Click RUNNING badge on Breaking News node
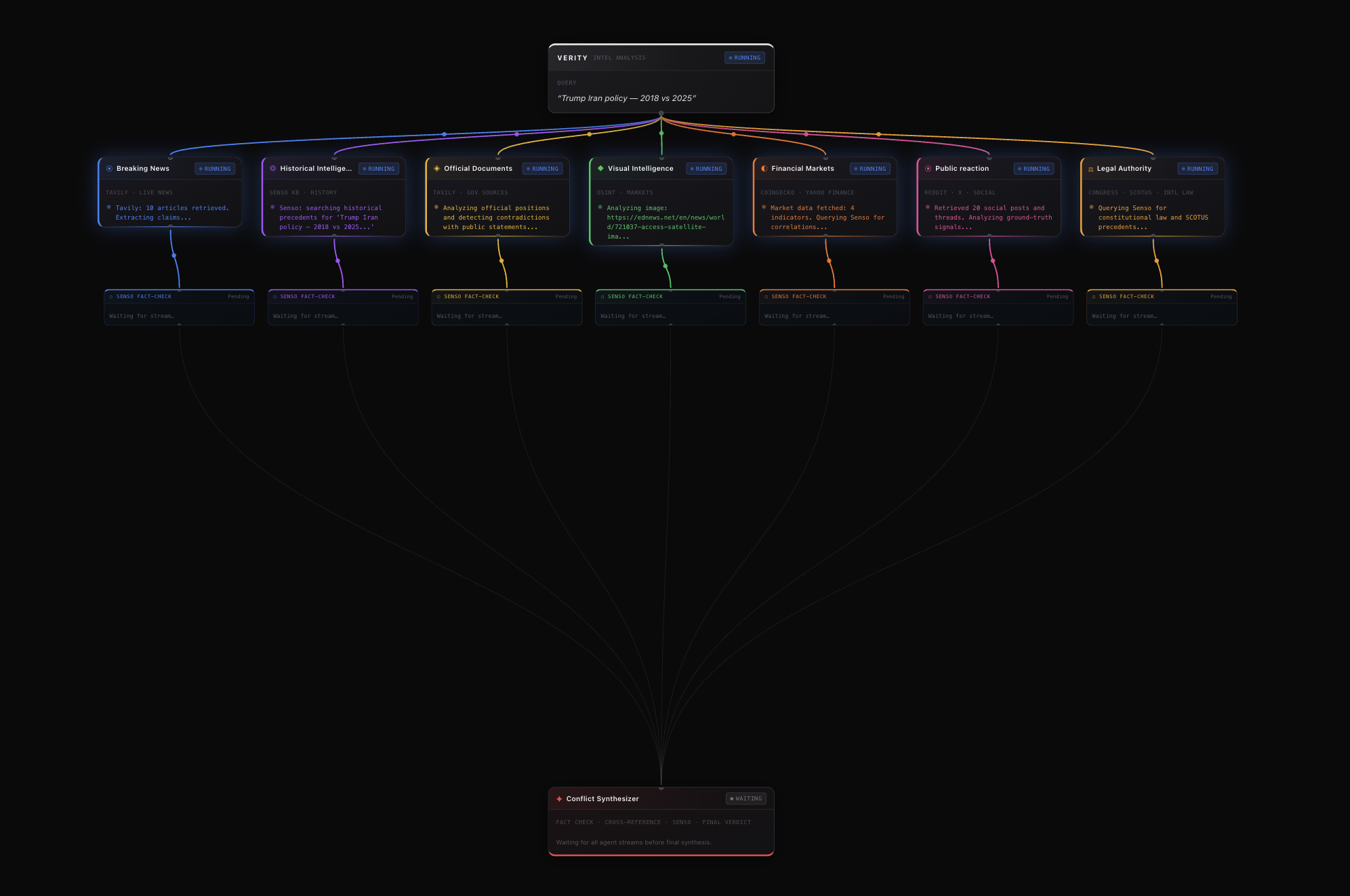The width and height of the screenshot is (1350, 896). 215,169
